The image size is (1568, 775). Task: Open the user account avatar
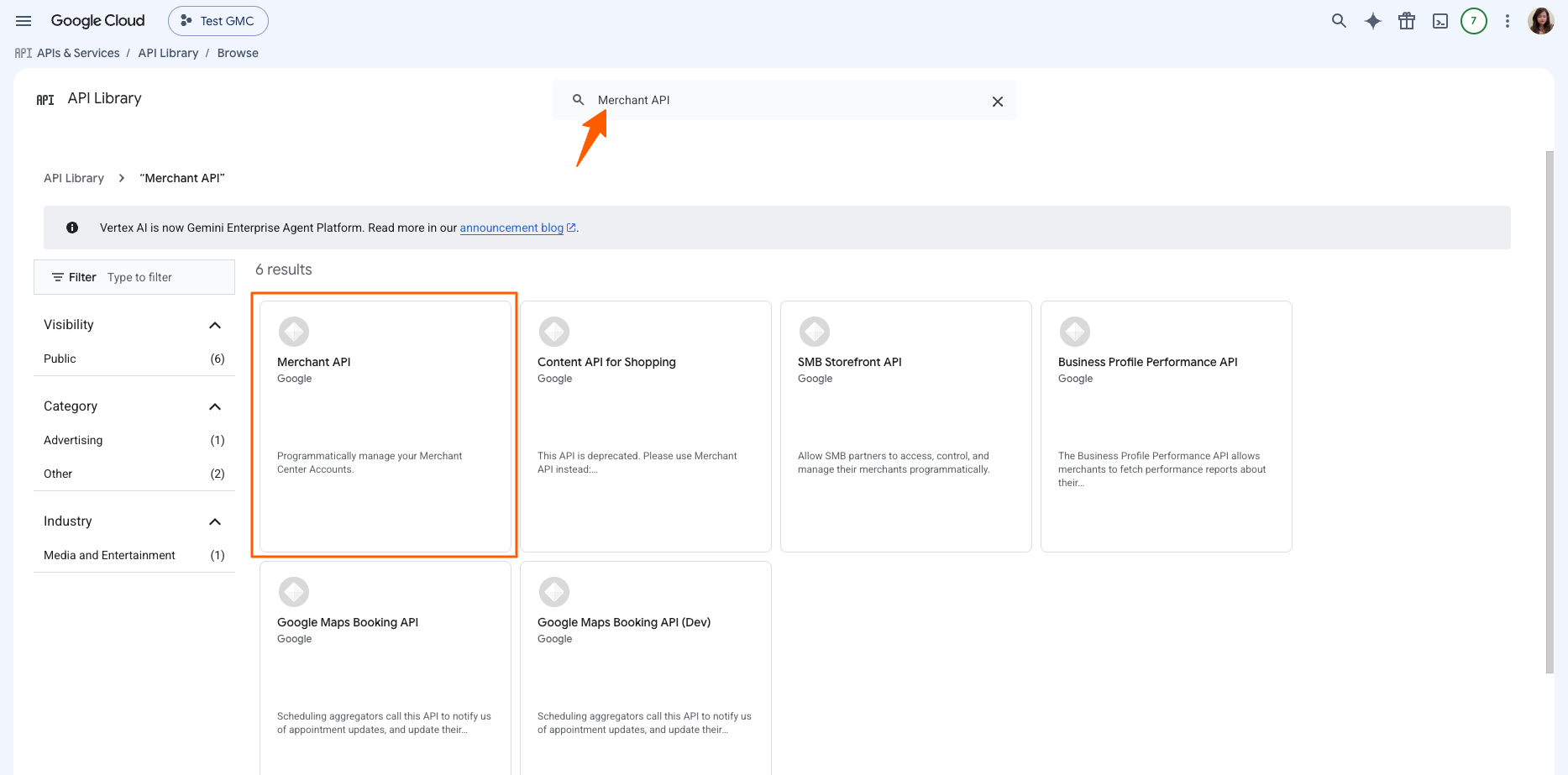(x=1541, y=21)
